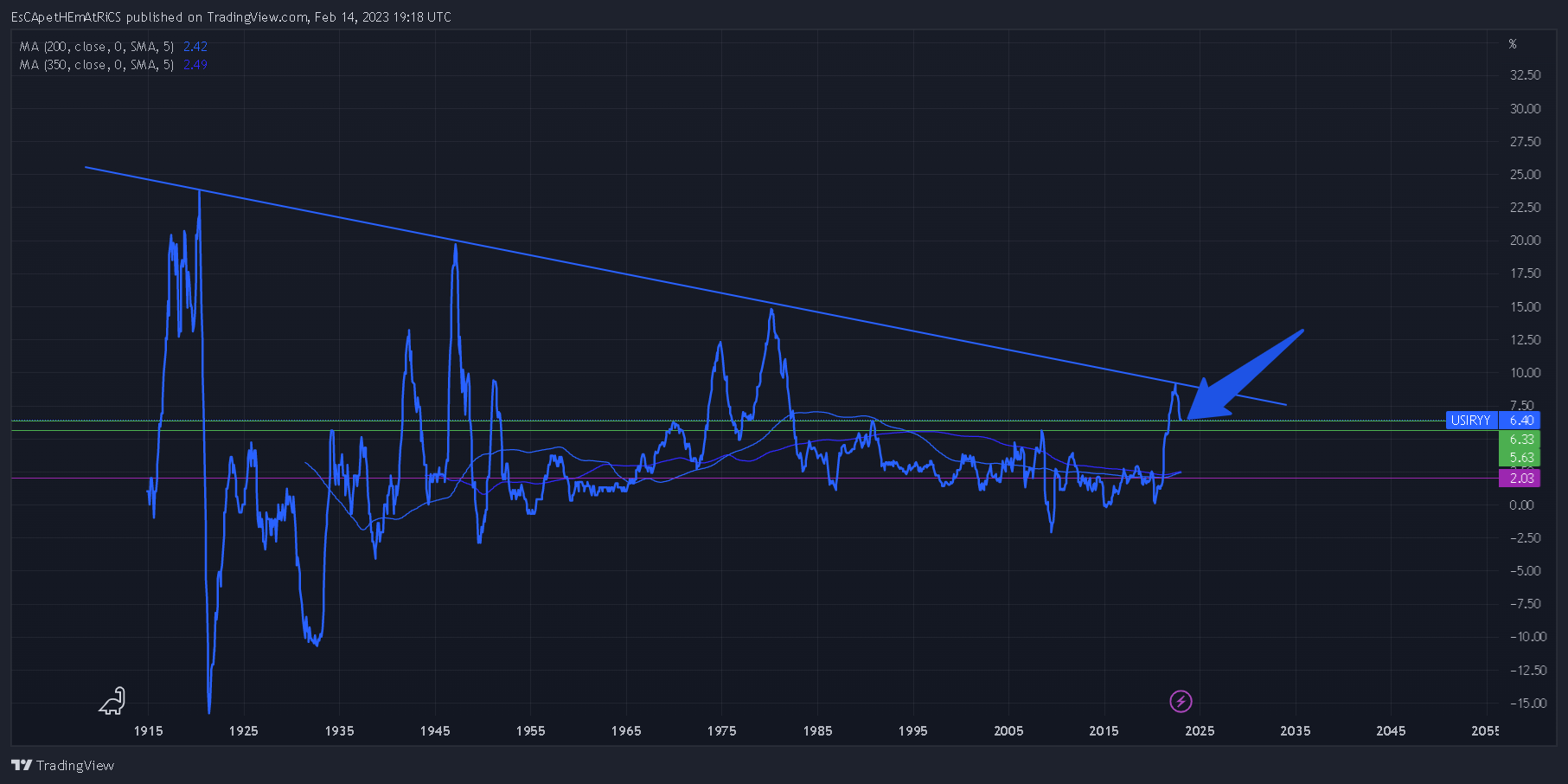
Task: Click the 1965 time axis label
Action: click(626, 730)
